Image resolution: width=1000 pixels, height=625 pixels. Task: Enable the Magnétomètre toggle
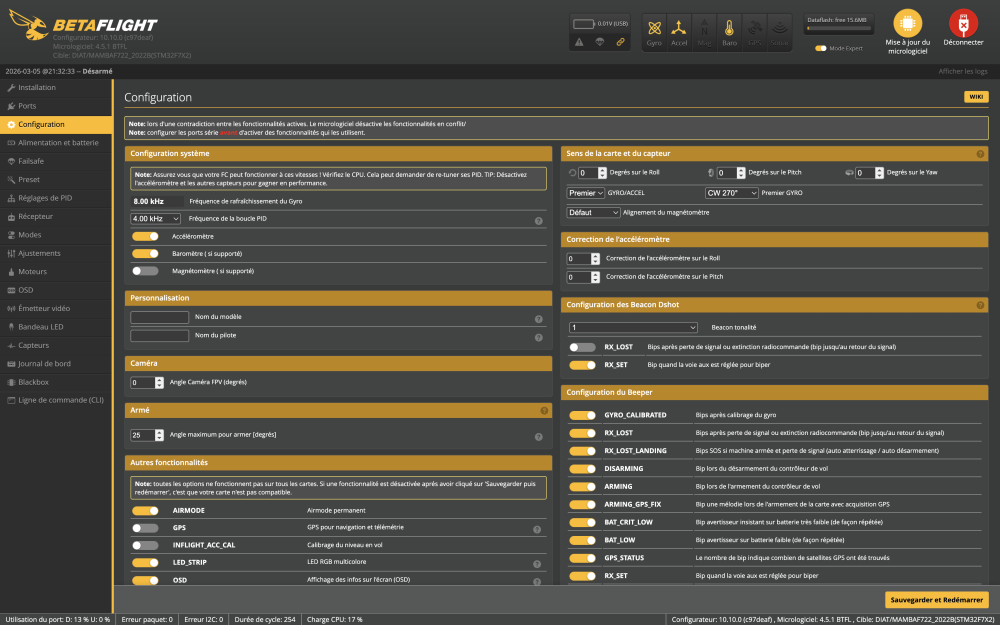pos(145,271)
